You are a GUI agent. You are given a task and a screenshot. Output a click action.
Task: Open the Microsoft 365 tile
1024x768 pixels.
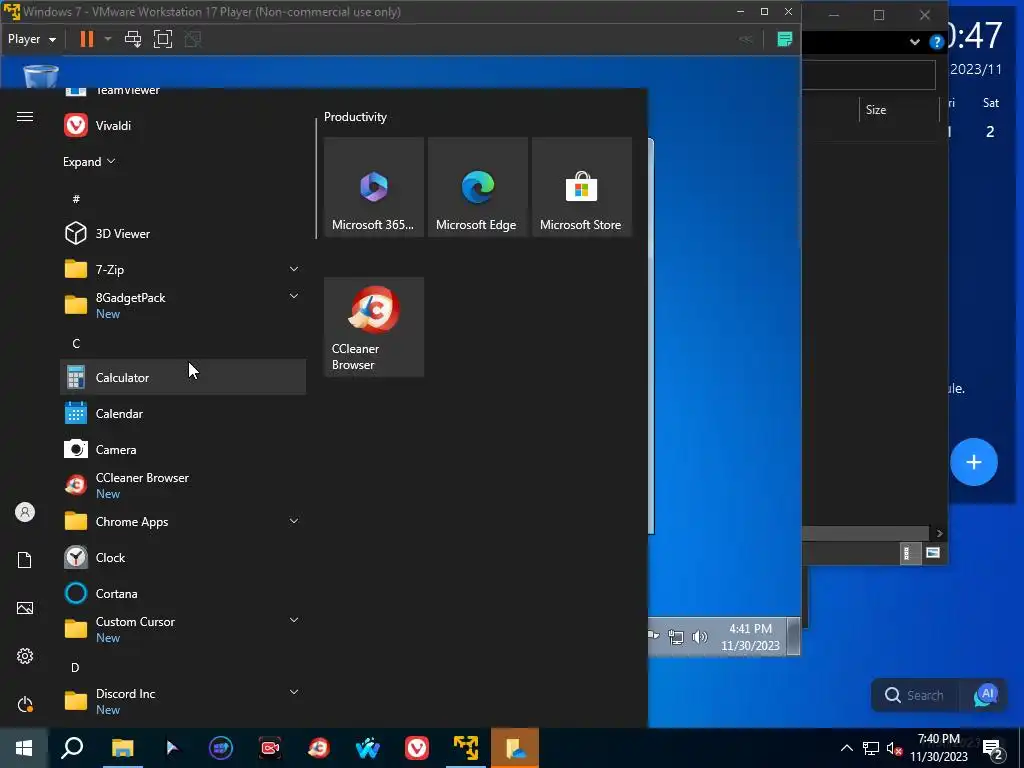pyautogui.click(x=374, y=187)
